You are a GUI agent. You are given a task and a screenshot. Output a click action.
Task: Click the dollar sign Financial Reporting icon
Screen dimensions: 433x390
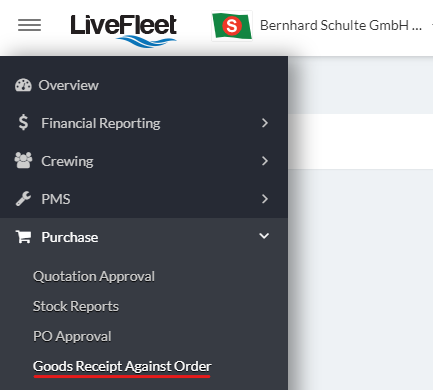click(x=23, y=122)
